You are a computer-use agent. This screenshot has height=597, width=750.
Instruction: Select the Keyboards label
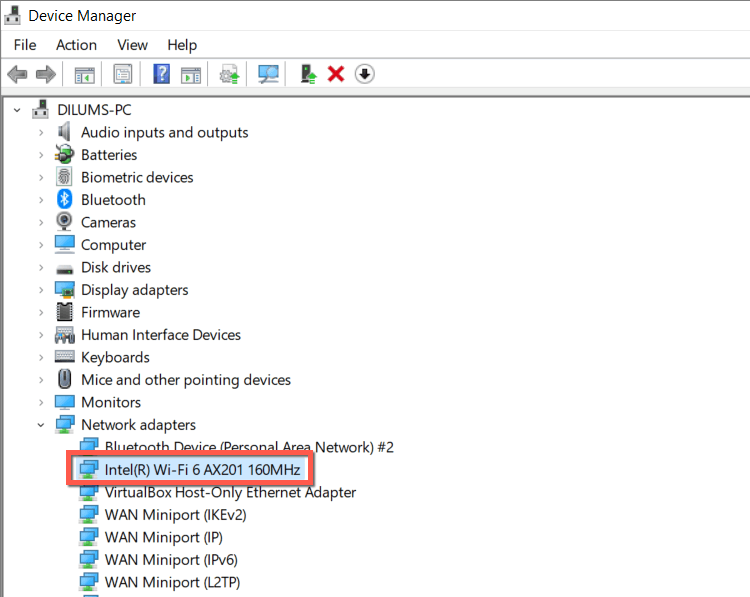[x=115, y=357]
